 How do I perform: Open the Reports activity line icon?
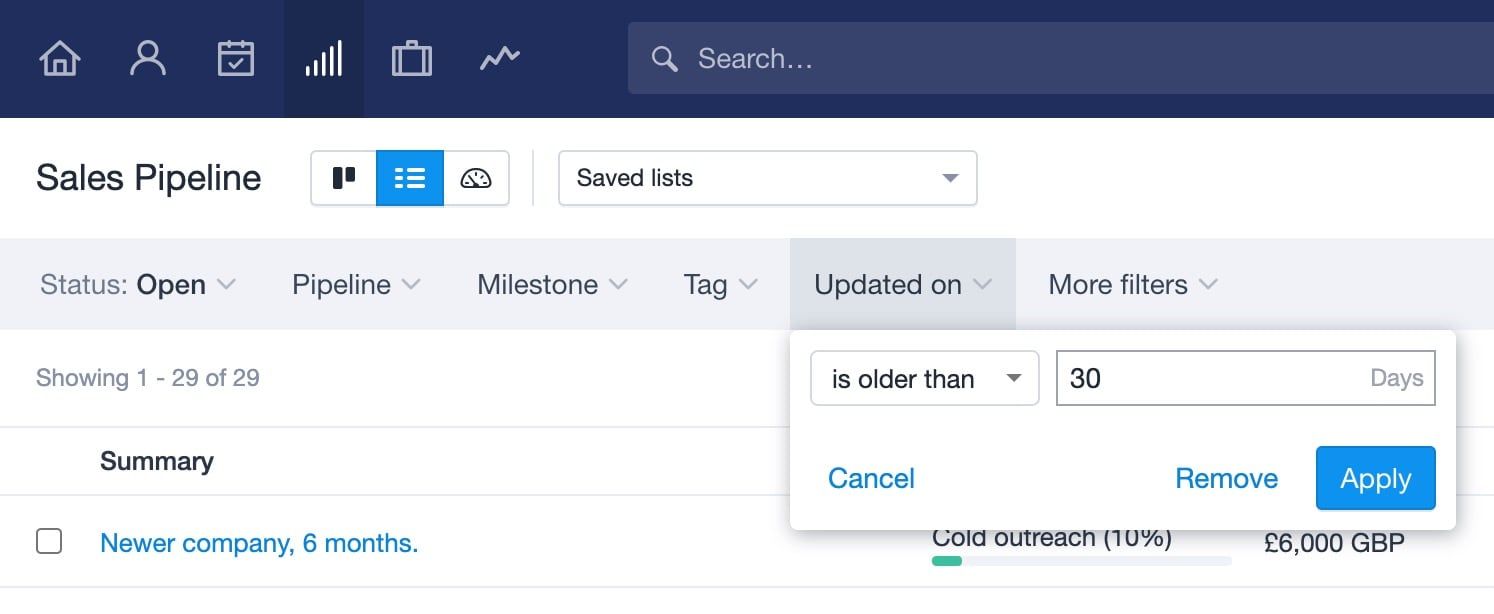pos(500,59)
